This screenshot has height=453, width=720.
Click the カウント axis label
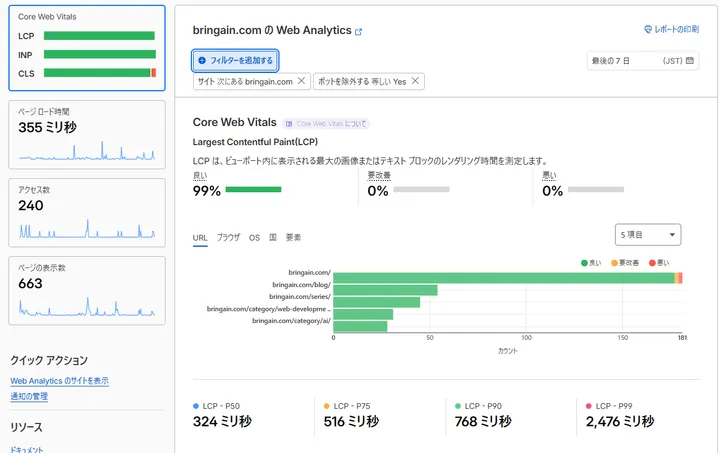[507, 351]
